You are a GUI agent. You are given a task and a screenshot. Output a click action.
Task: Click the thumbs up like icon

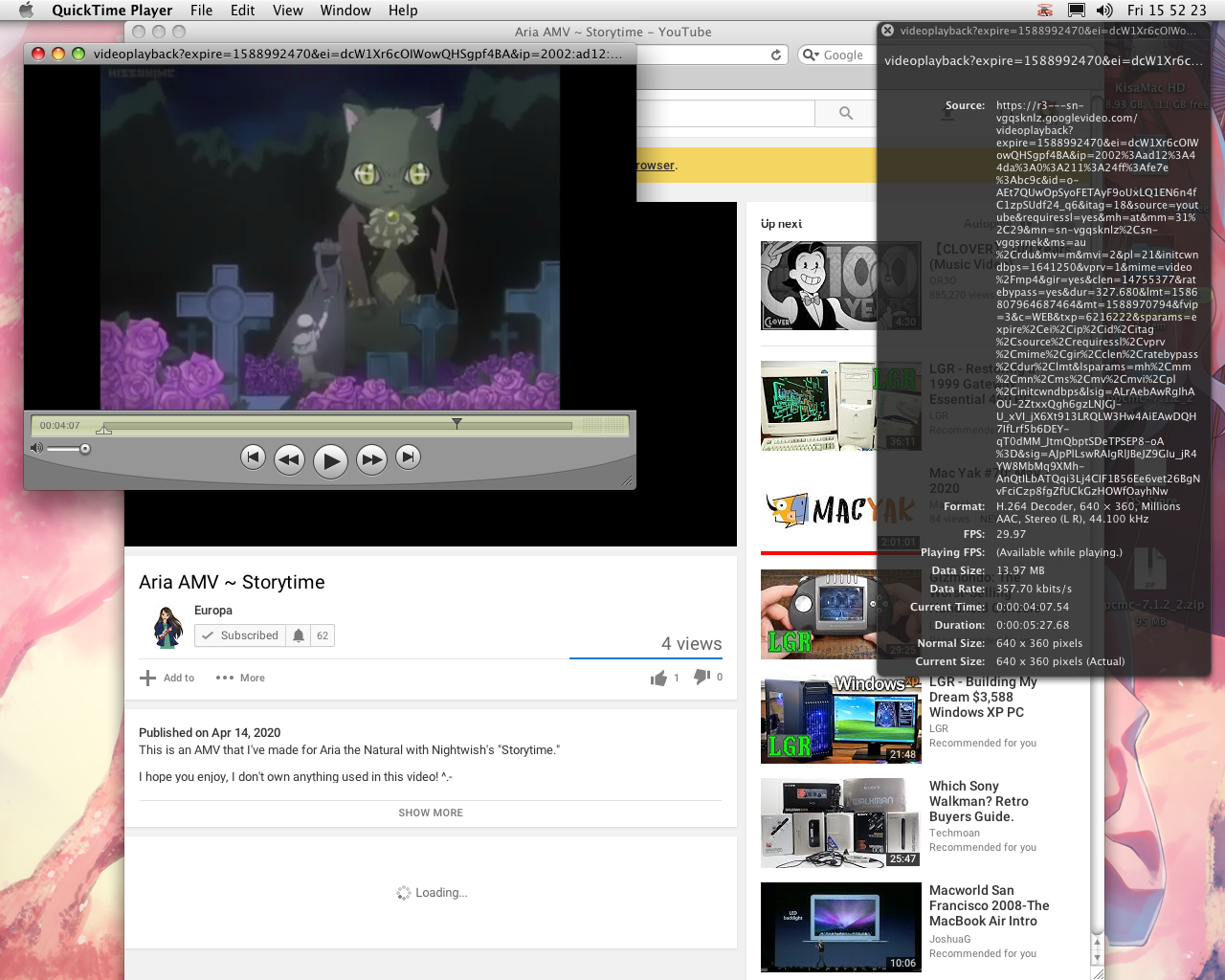(x=658, y=678)
